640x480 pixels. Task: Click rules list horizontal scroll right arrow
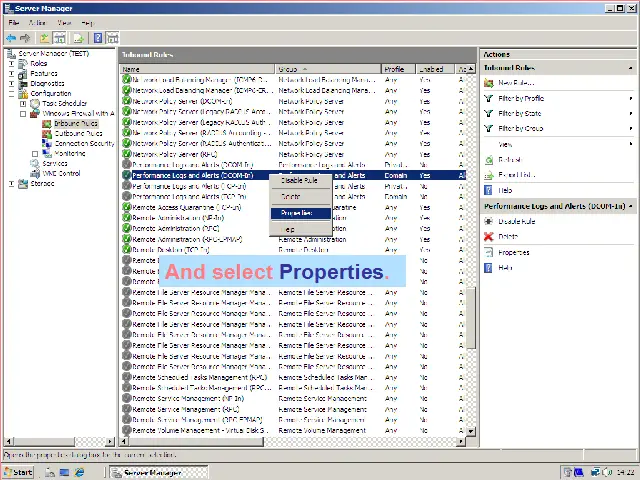pos(461,441)
